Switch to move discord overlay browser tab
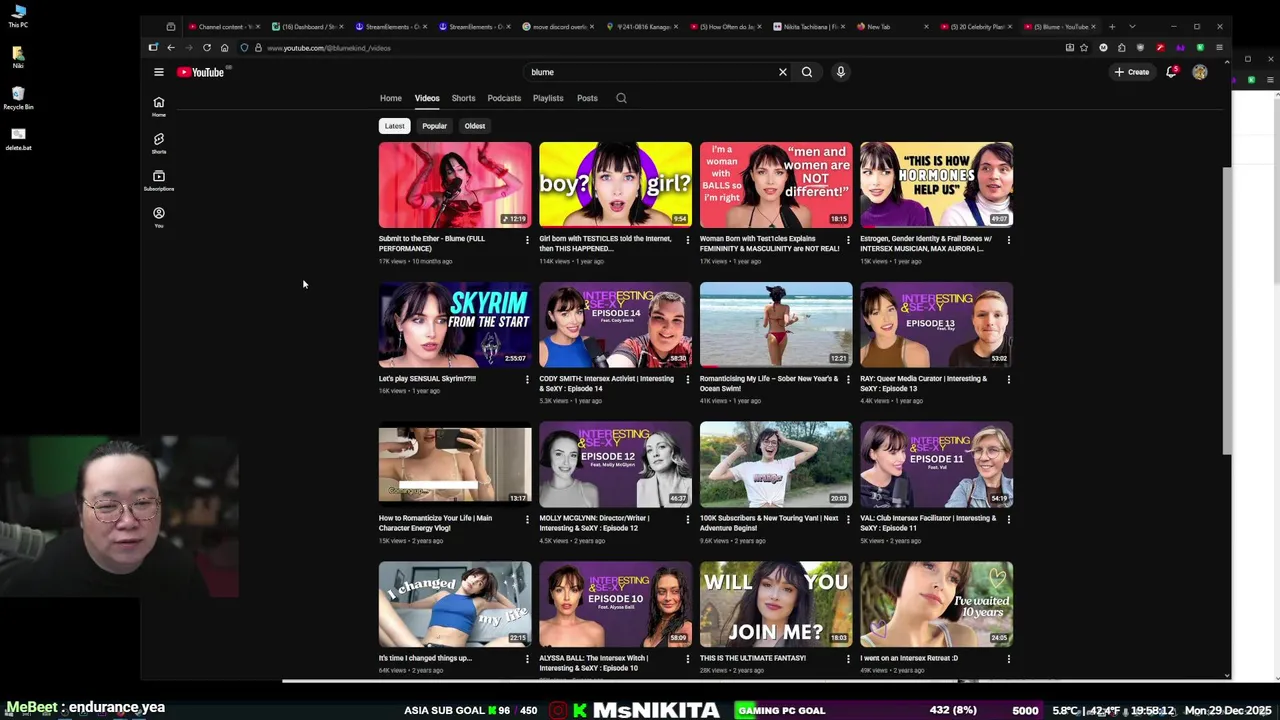1280x720 pixels. (560, 27)
